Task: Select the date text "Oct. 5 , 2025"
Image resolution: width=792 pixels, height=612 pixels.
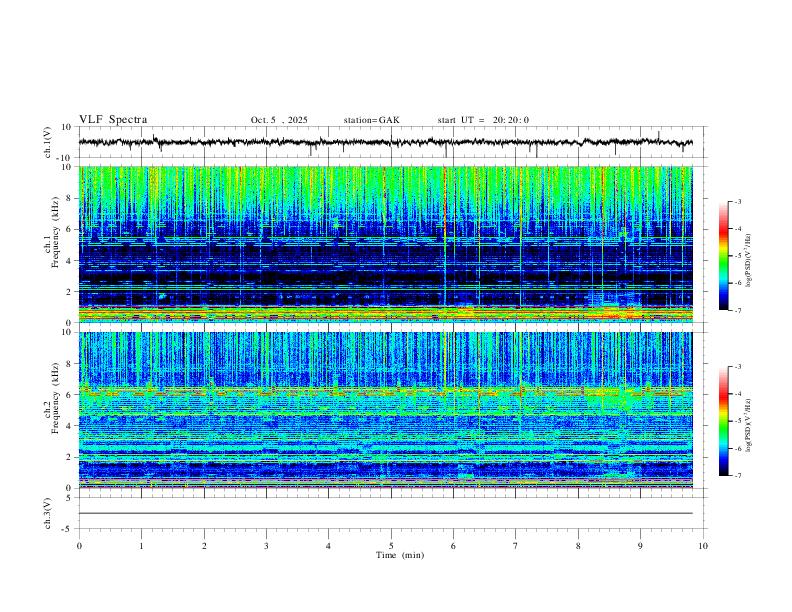Action: coord(279,120)
